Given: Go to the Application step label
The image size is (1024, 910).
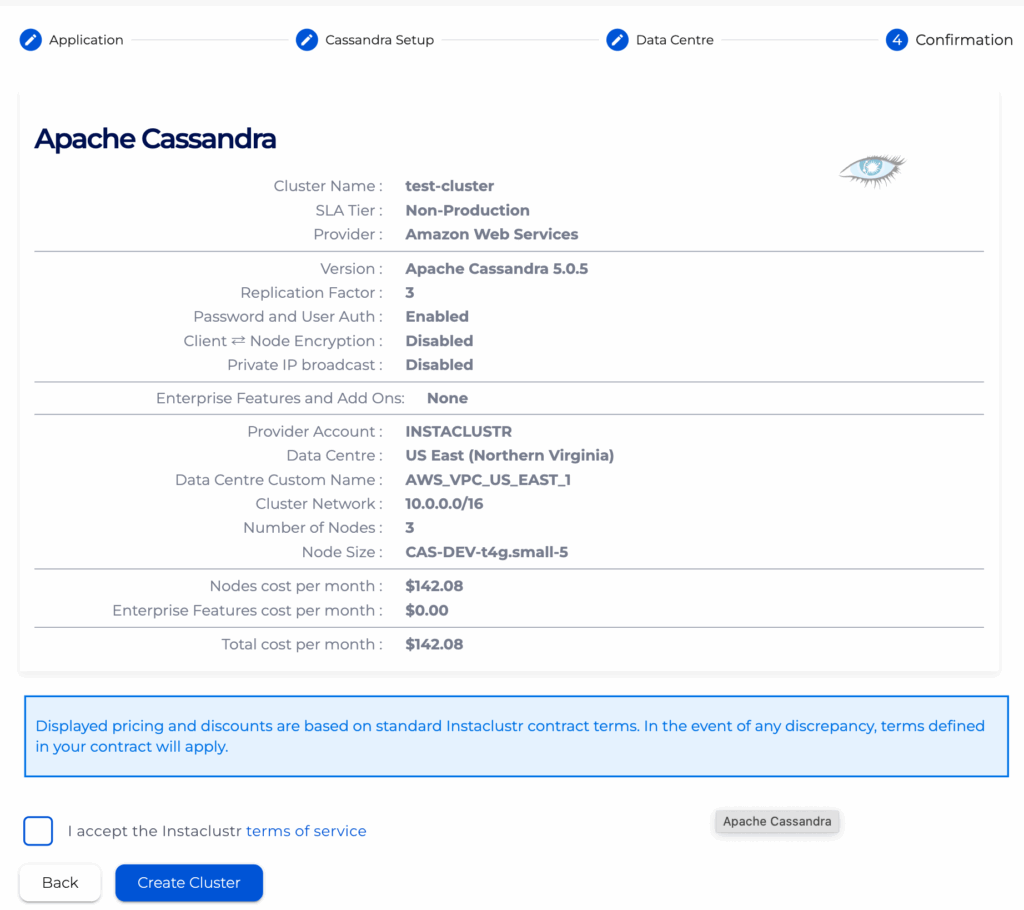Looking at the screenshot, I should pos(86,40).
